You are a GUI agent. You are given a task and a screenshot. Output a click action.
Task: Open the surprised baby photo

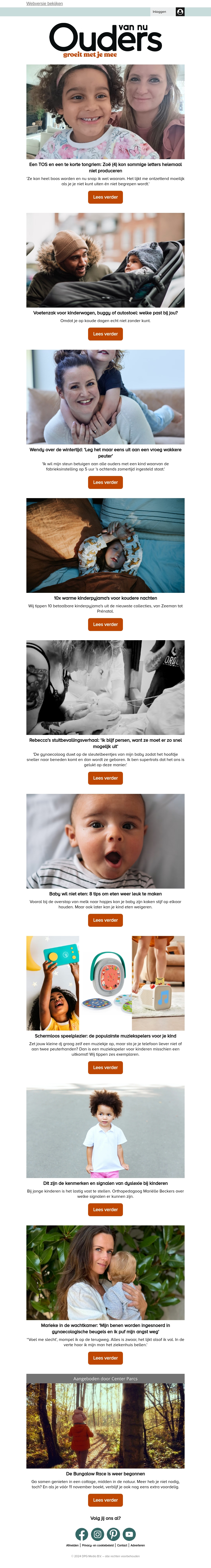(x=105, y=841)
